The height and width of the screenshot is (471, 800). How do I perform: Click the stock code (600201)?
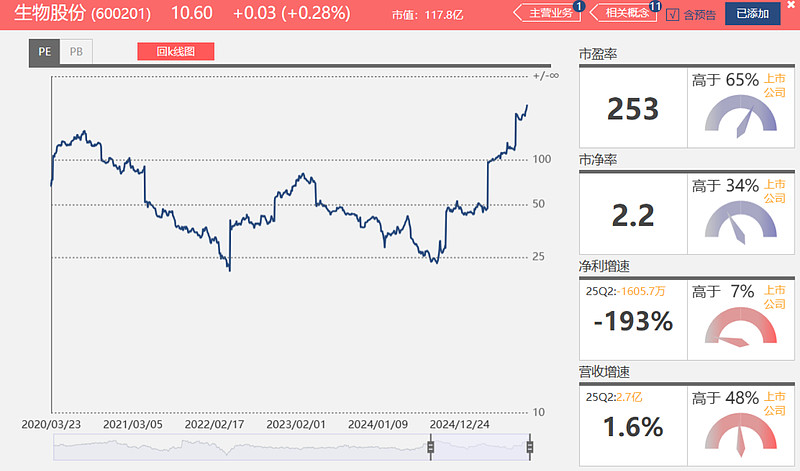coord(121,14)
